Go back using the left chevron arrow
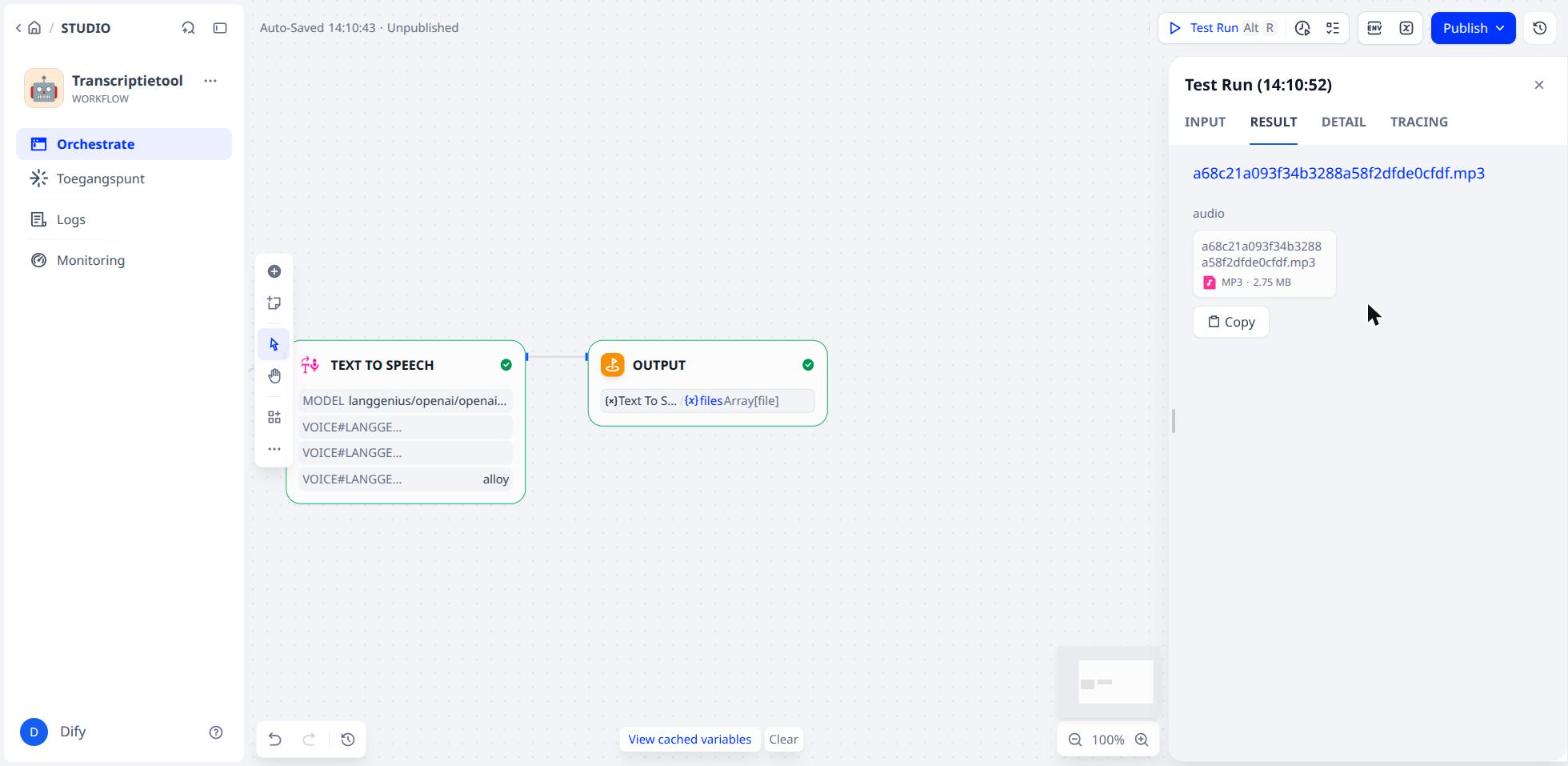Image resolution: width=1568 pixels, height=766 pixels. point(18,28)
